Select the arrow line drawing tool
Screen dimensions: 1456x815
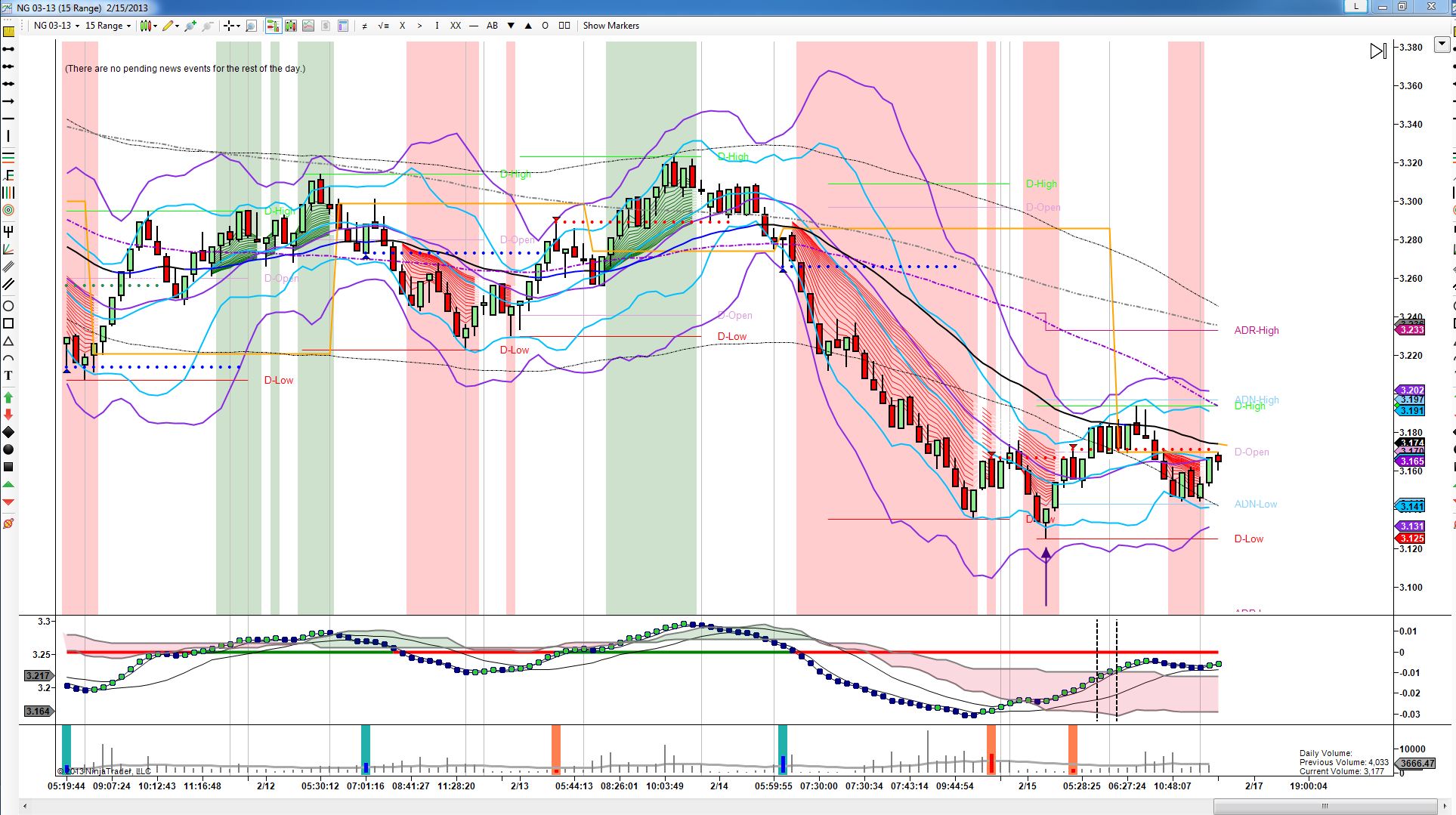[8, 101]
